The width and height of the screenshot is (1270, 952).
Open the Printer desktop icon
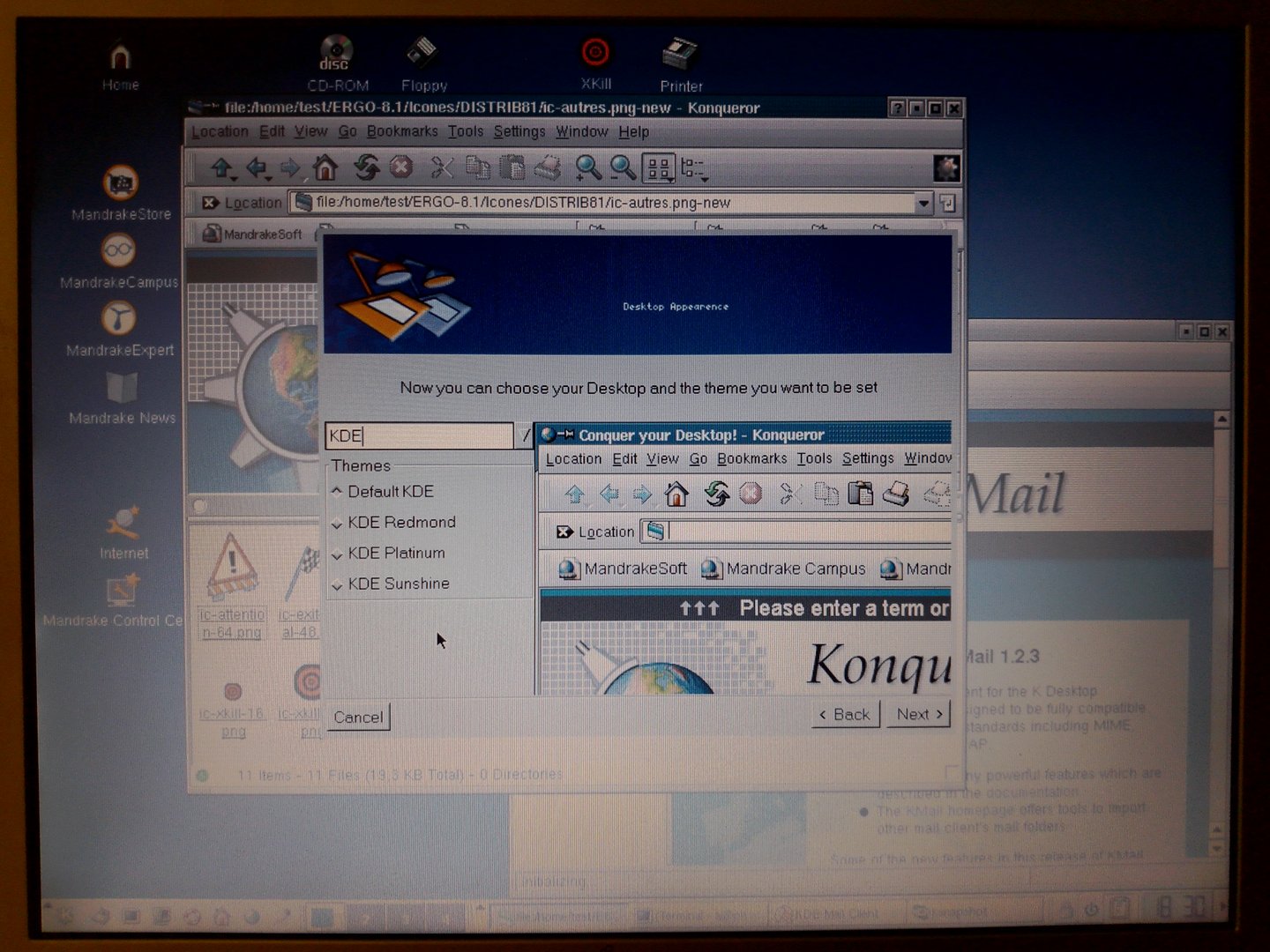coord(681,65)
